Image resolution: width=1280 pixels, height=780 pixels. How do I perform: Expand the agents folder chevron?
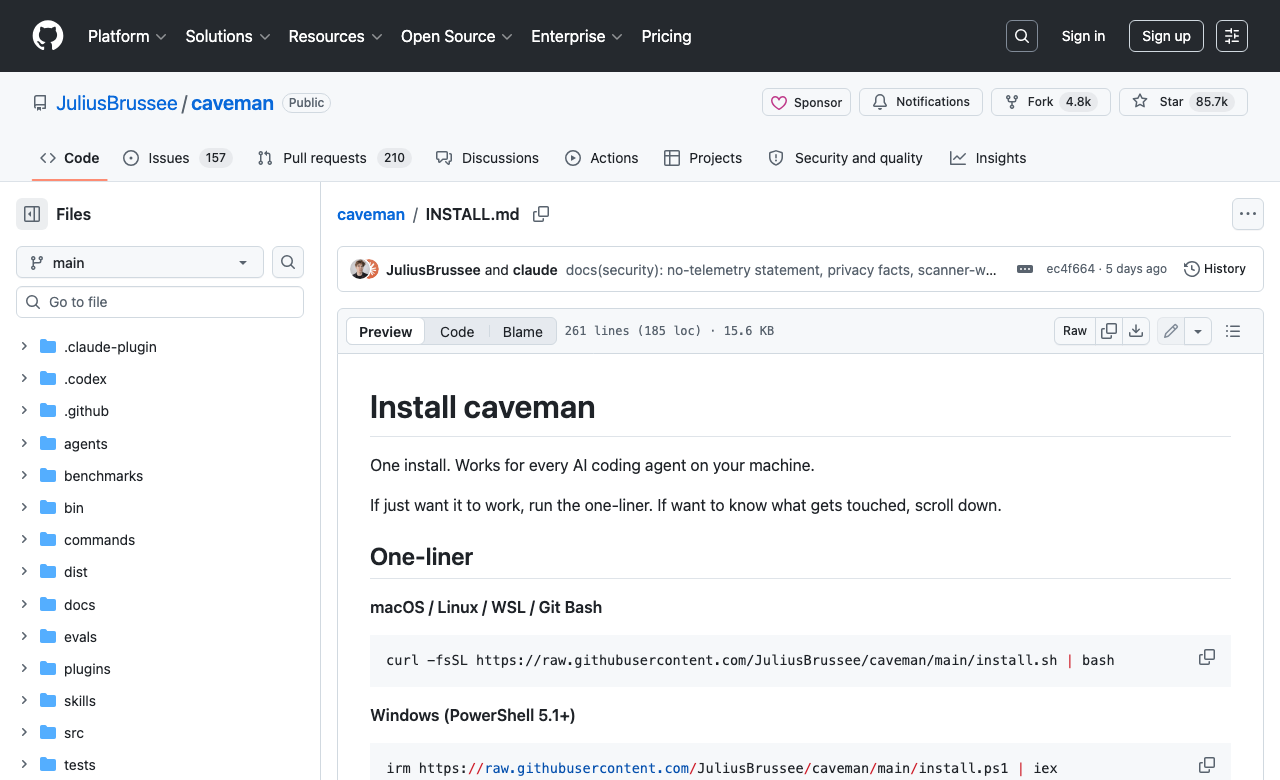tap(24, 444)
